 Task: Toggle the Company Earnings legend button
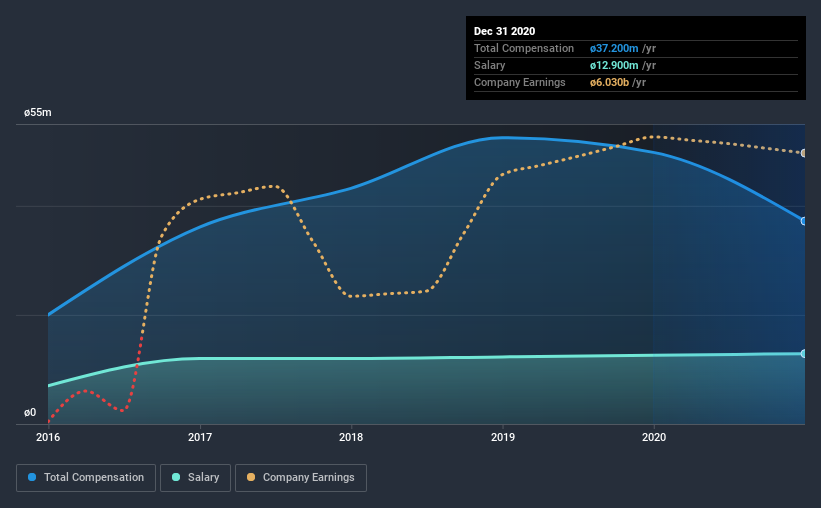click(301, 478)
